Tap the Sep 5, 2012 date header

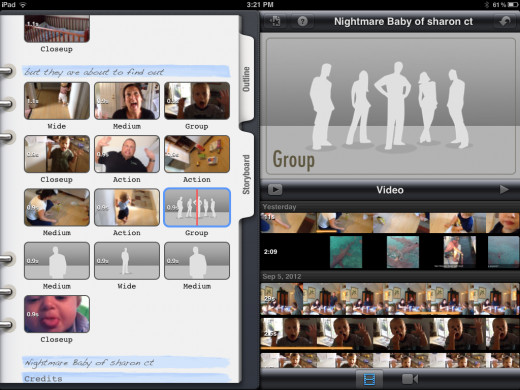pos(282,276)
